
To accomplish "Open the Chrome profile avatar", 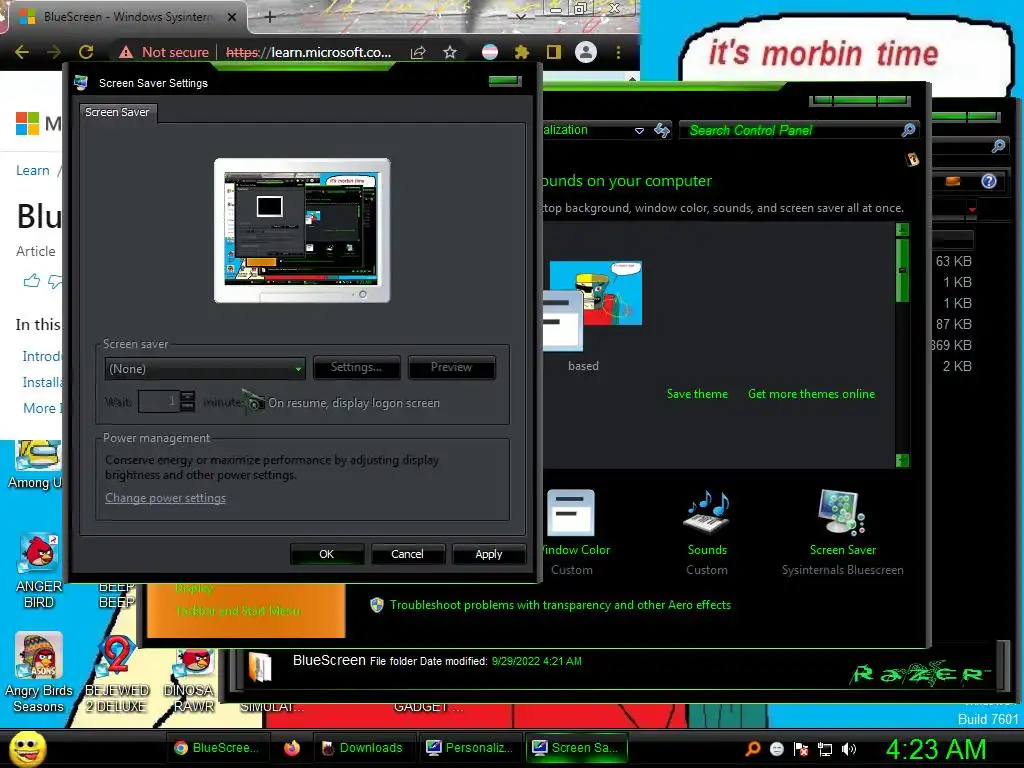I will click(x=586, y=52).
